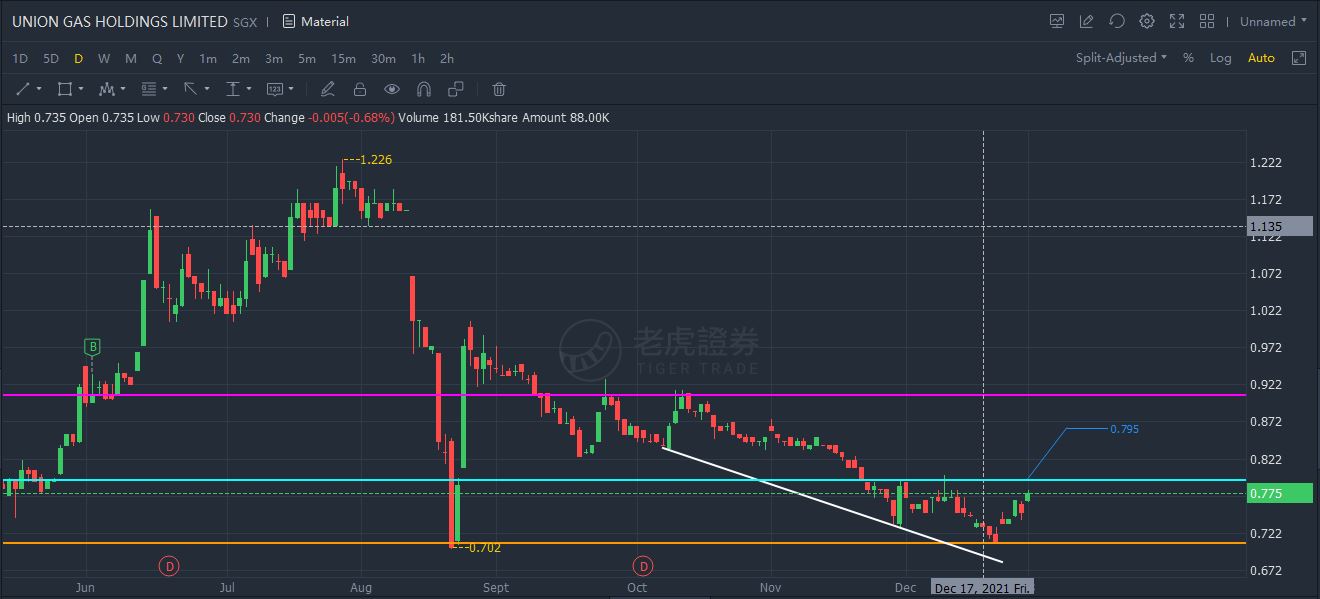Click the dividend D marker near June
Screen dimensions: 1320x599
[x=170, y=567]
